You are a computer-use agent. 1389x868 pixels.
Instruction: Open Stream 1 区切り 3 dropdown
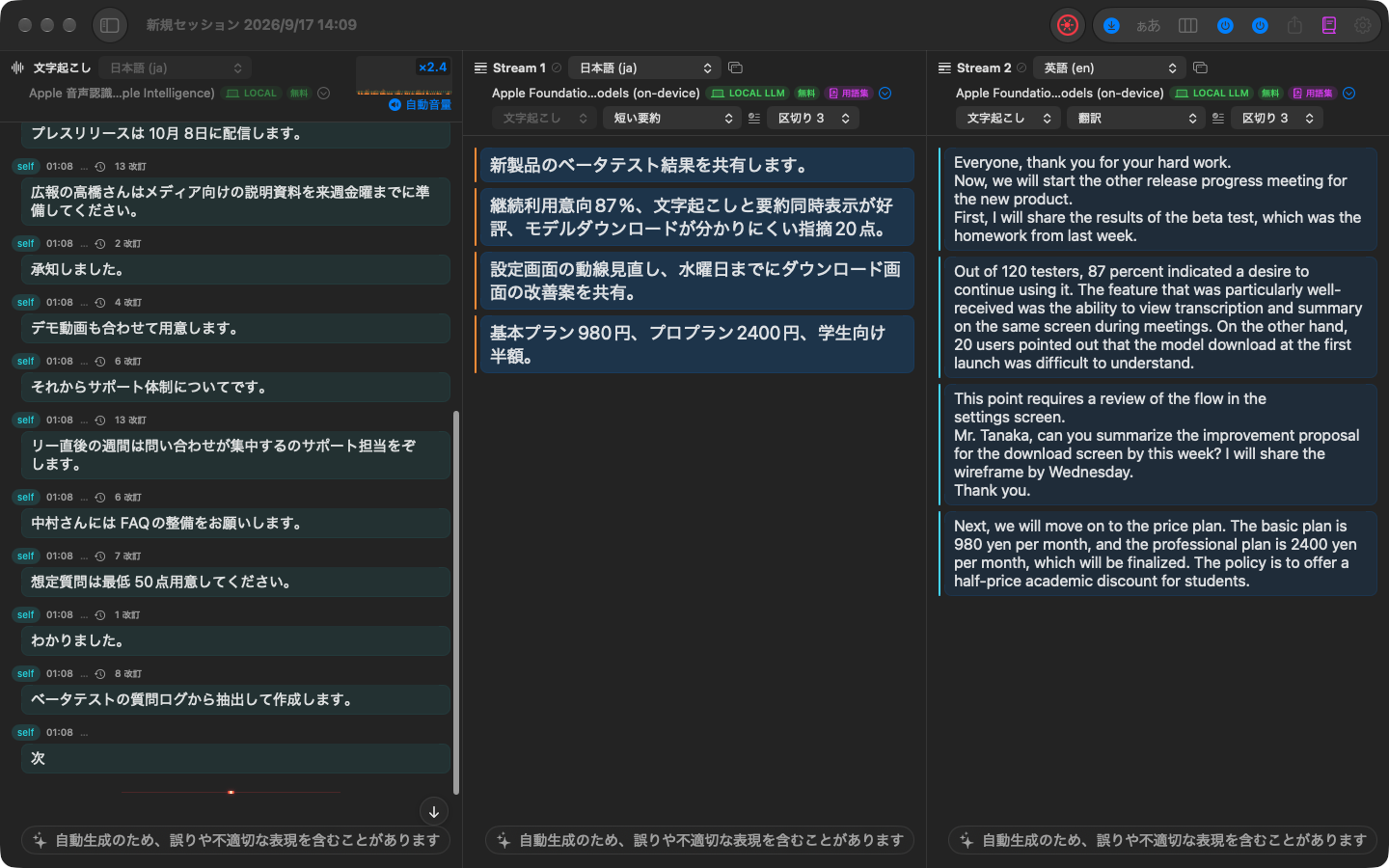(813, 118)
